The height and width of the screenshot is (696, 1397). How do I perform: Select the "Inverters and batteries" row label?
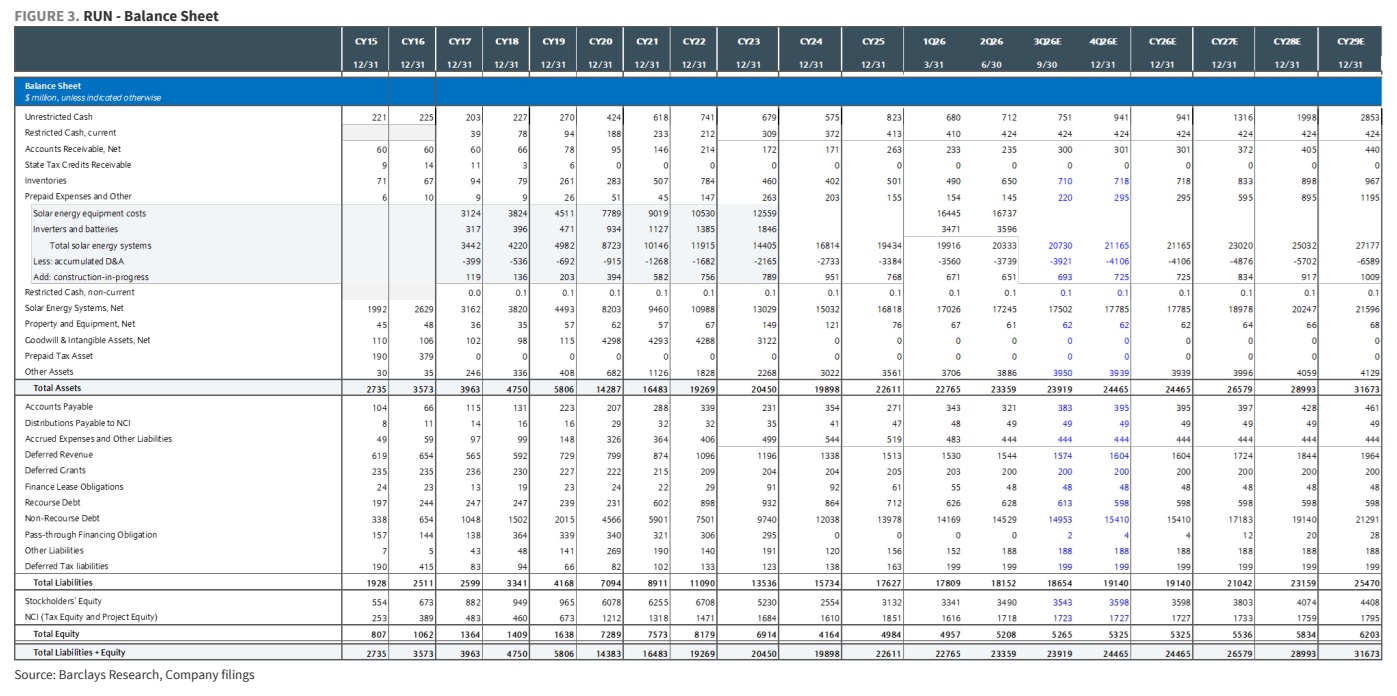click(76, 229)
